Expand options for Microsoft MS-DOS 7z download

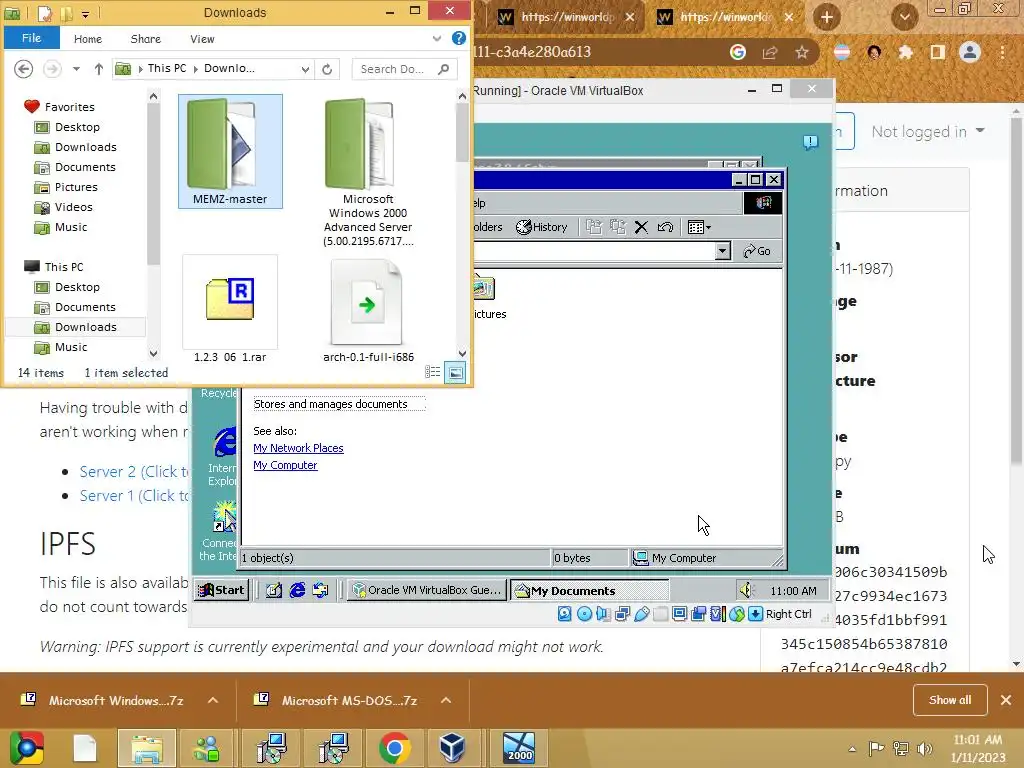point(446,700)
